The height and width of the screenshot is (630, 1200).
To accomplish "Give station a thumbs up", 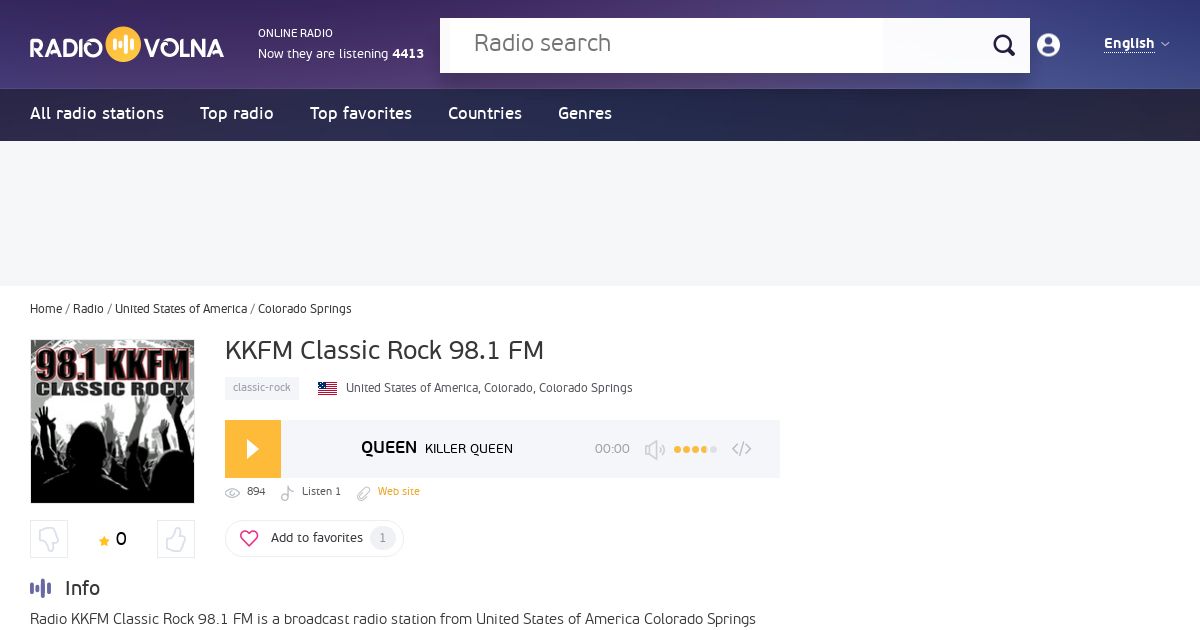I will click(176, 540).
